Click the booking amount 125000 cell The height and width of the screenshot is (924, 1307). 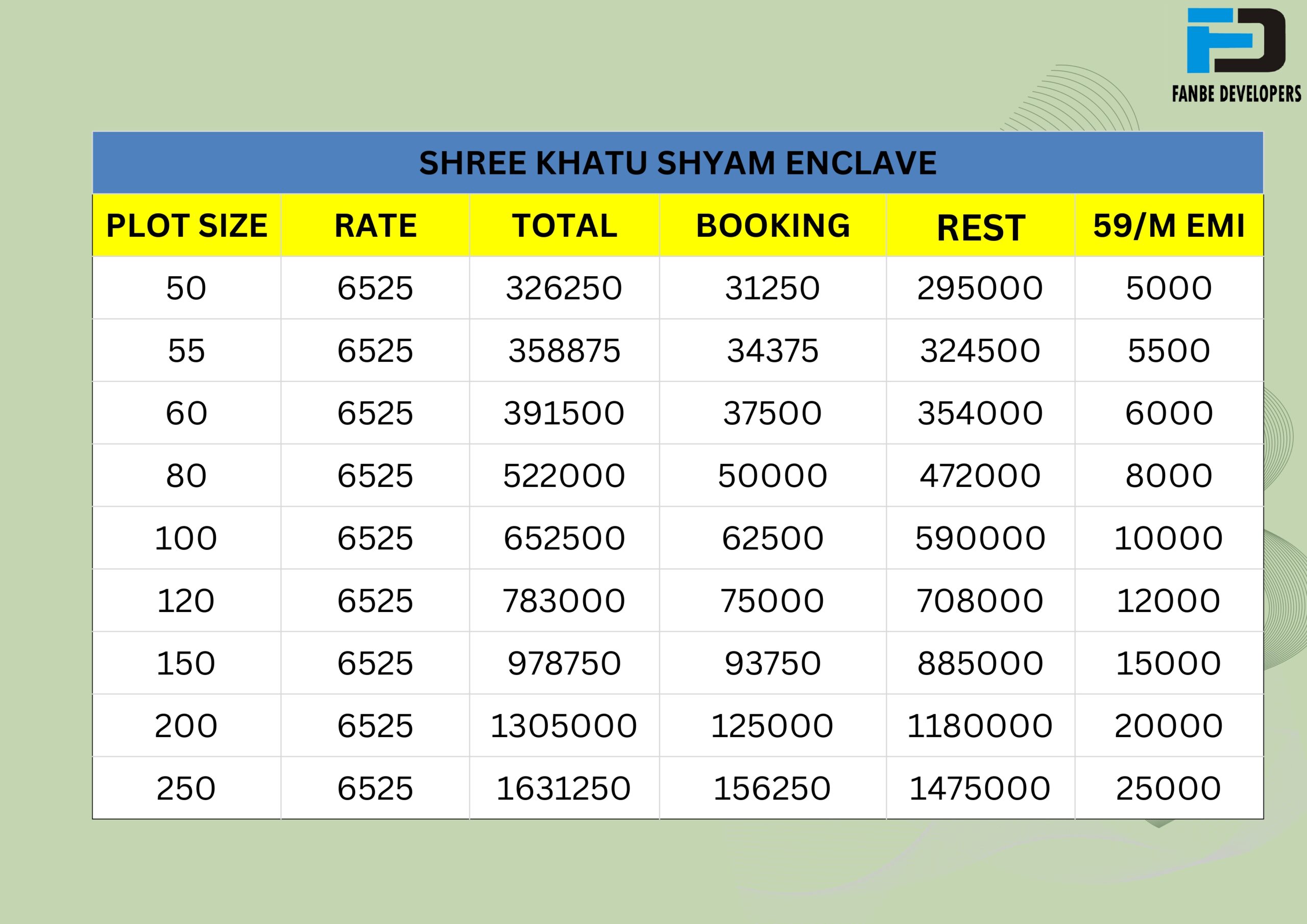click(x=772, y=726)
